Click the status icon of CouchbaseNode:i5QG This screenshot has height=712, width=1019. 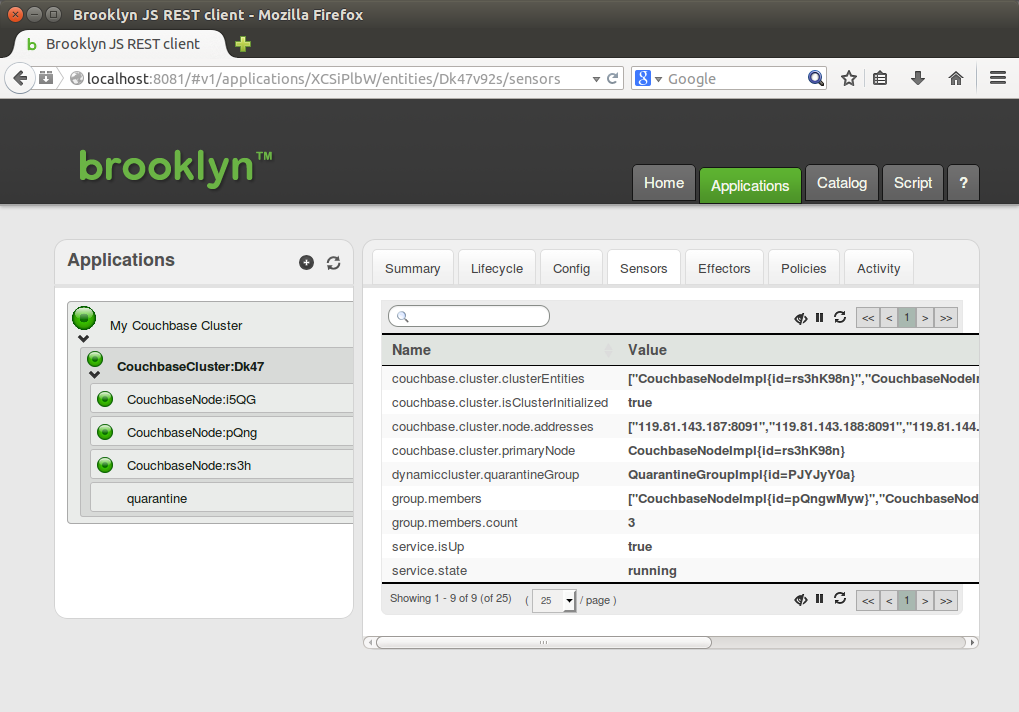[105, 399]
